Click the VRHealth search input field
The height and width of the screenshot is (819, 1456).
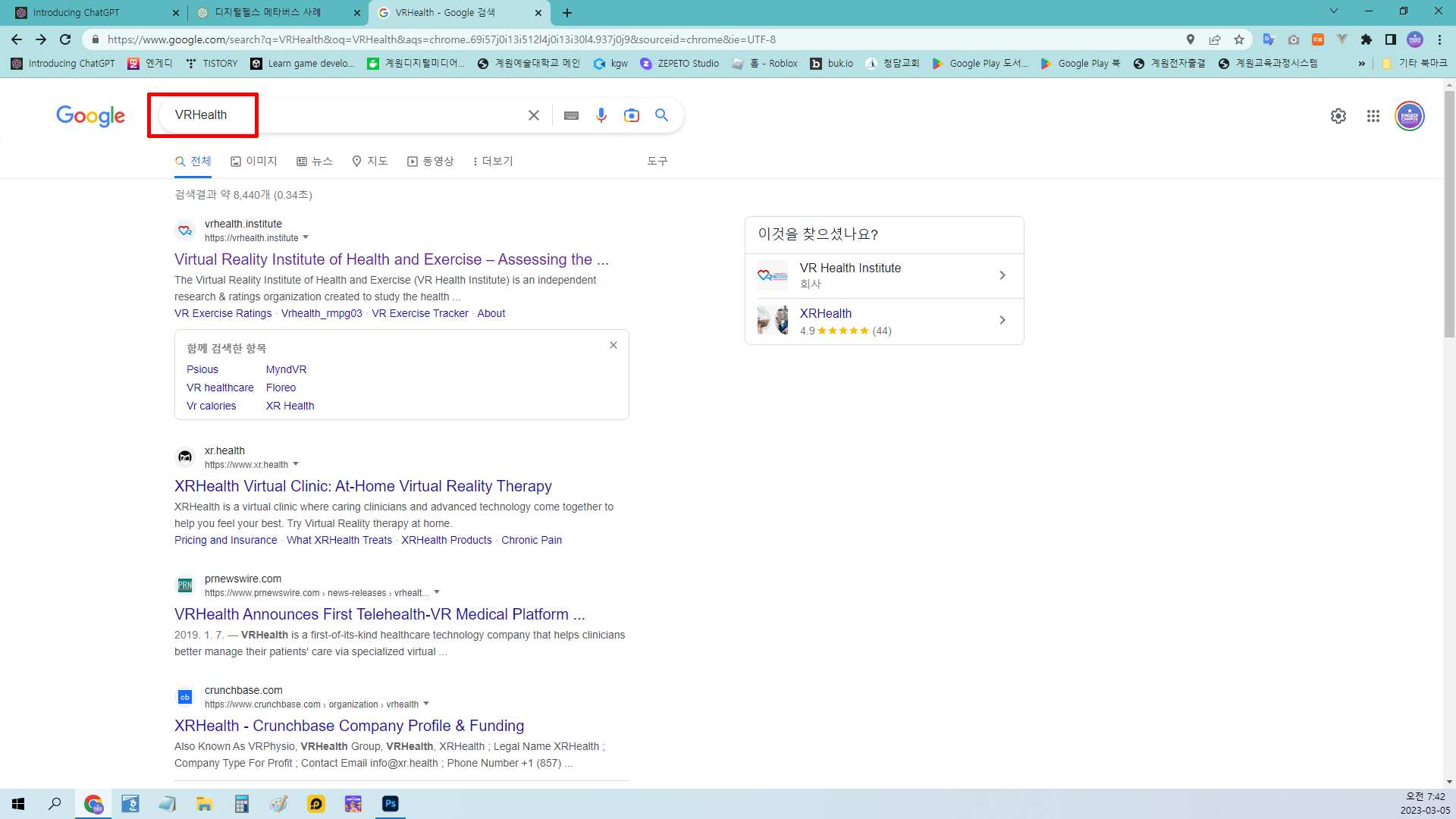click(x=345, y=115)
